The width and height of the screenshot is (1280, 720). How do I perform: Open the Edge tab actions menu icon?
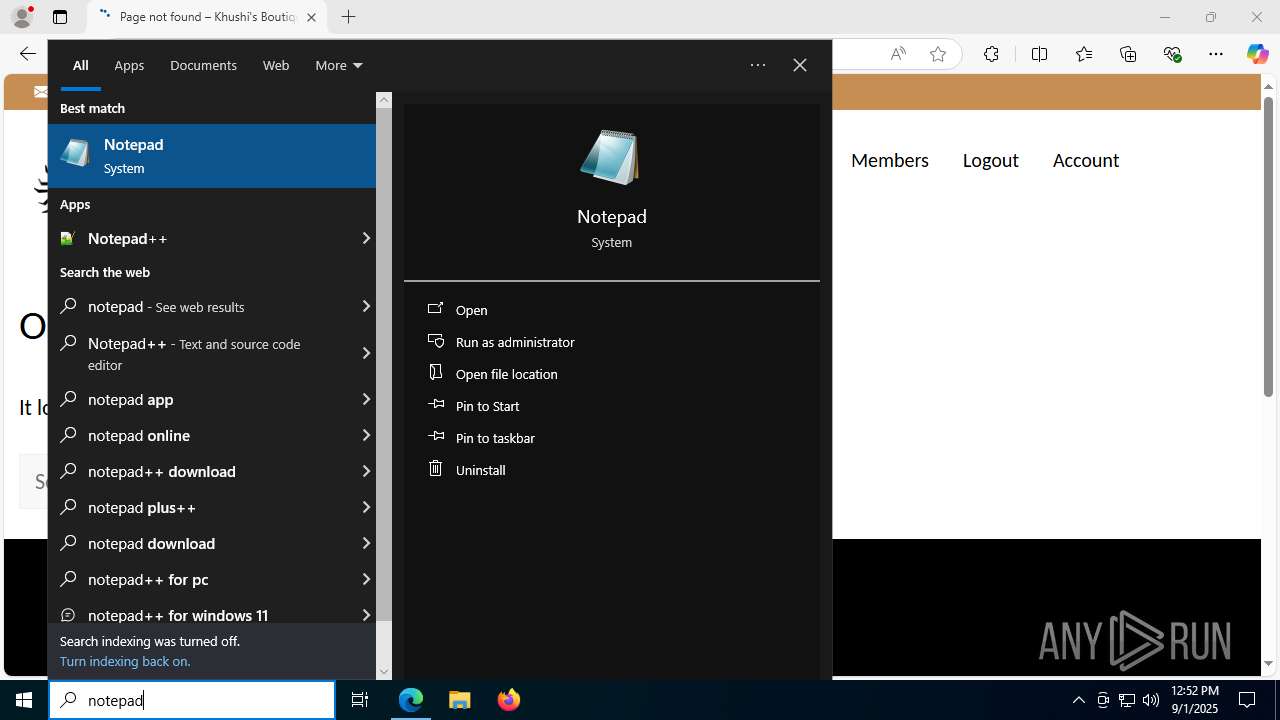60,17
